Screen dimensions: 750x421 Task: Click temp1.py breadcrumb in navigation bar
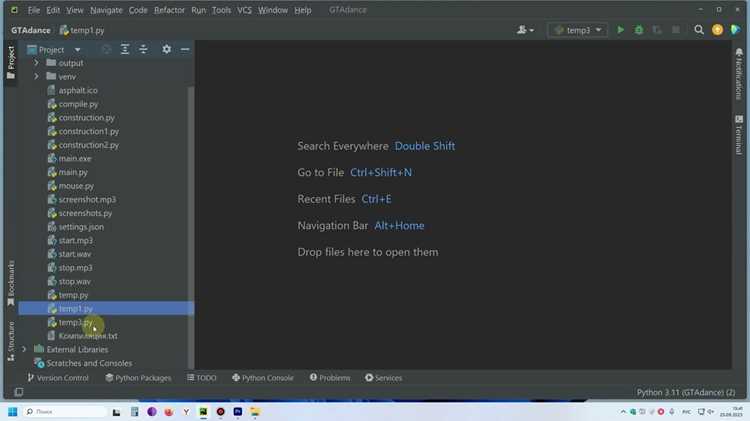click(82, 30)
